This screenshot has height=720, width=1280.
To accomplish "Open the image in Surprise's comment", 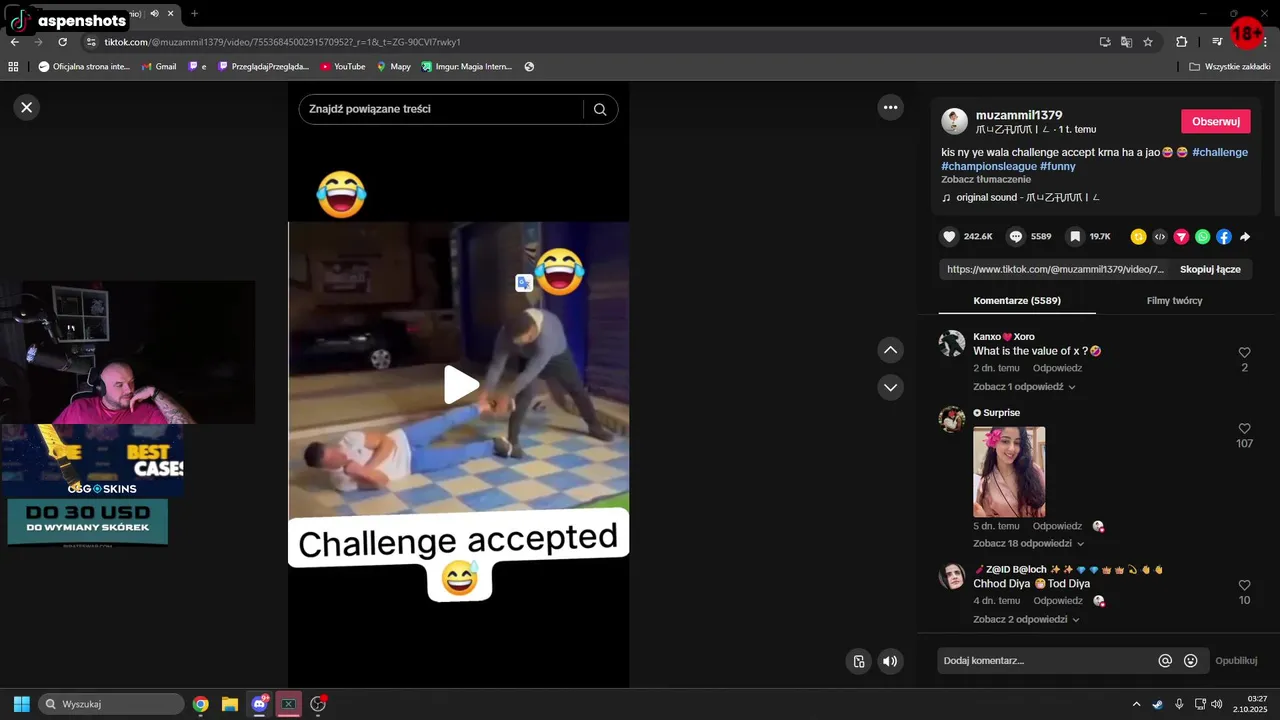I will 1009,472.
